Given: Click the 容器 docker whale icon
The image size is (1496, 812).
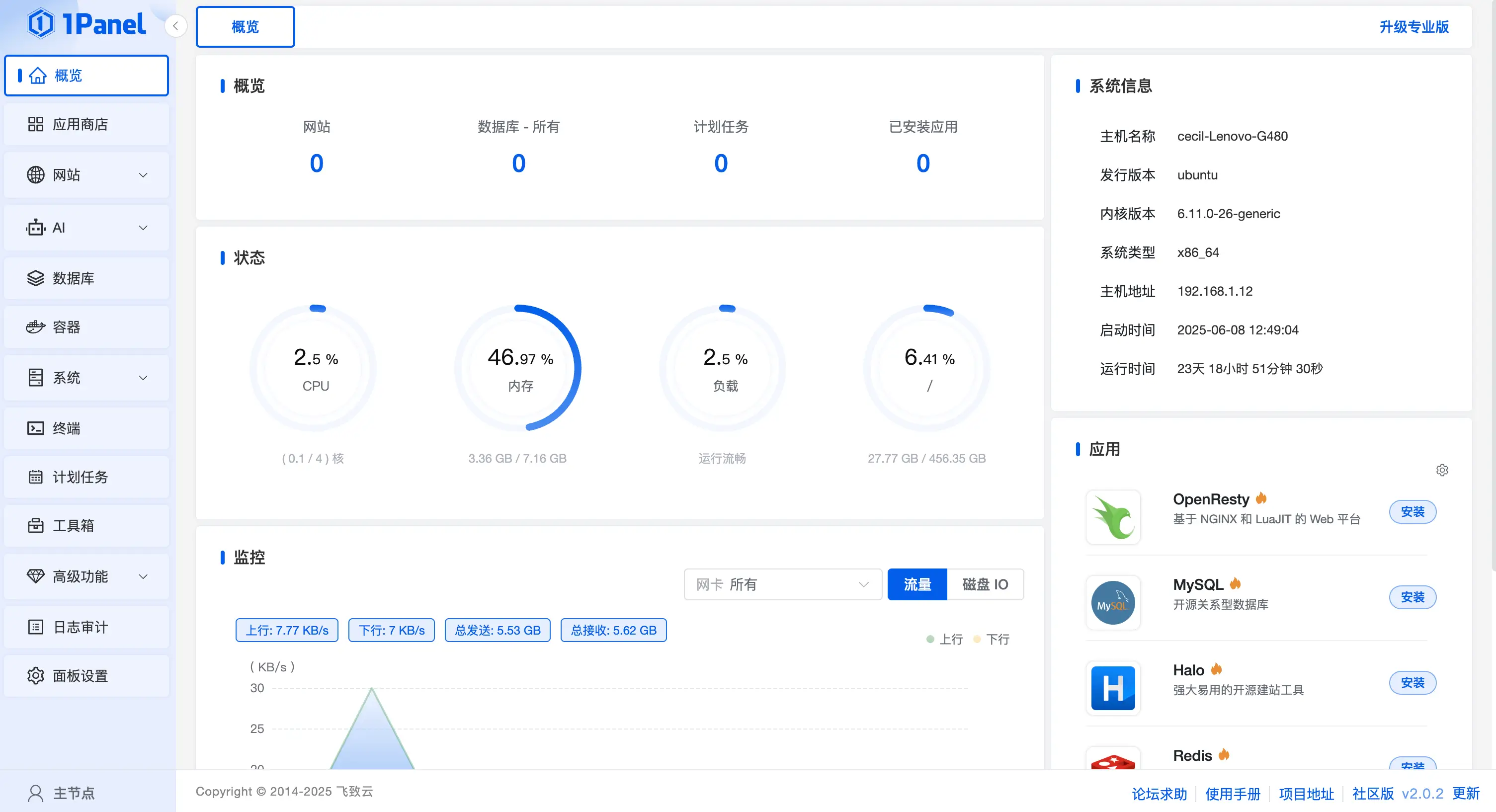Looking at the screenshot, I should tap(35, 327).
